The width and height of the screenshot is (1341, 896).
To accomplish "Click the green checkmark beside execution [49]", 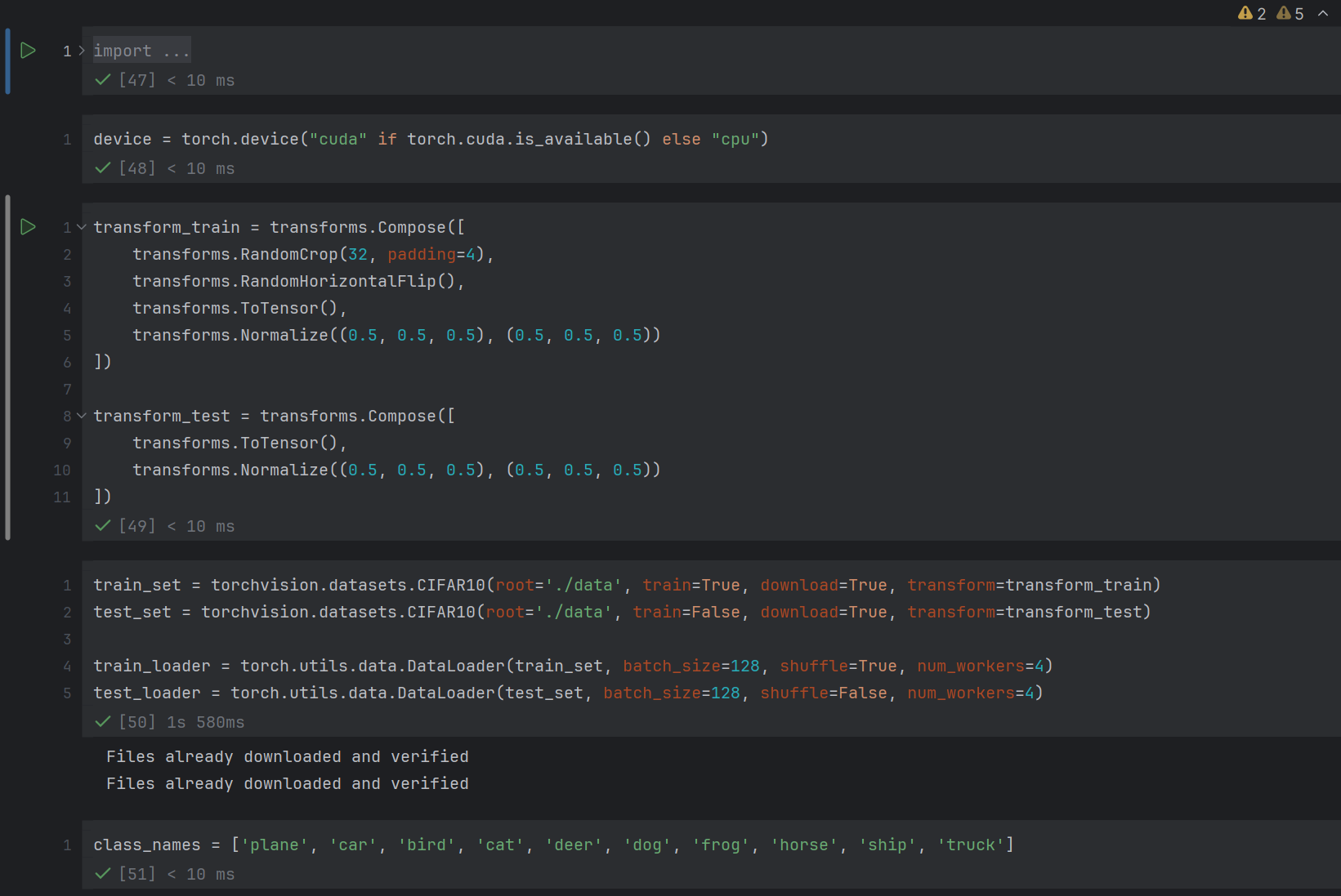I will coord(103,526).
